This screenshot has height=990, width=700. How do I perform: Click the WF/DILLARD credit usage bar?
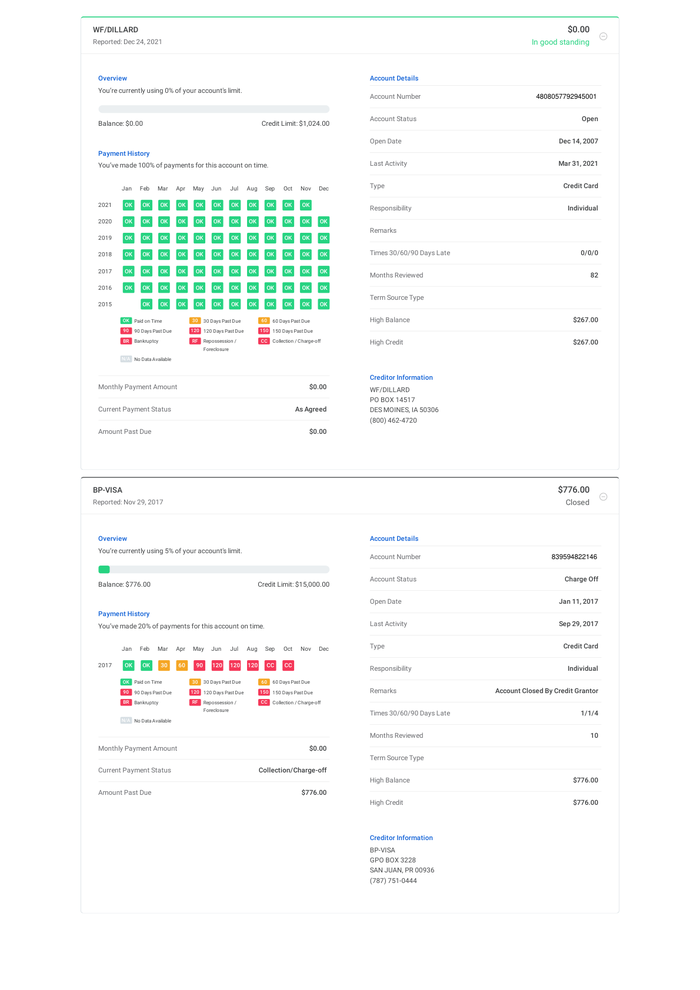pos(213,109)
